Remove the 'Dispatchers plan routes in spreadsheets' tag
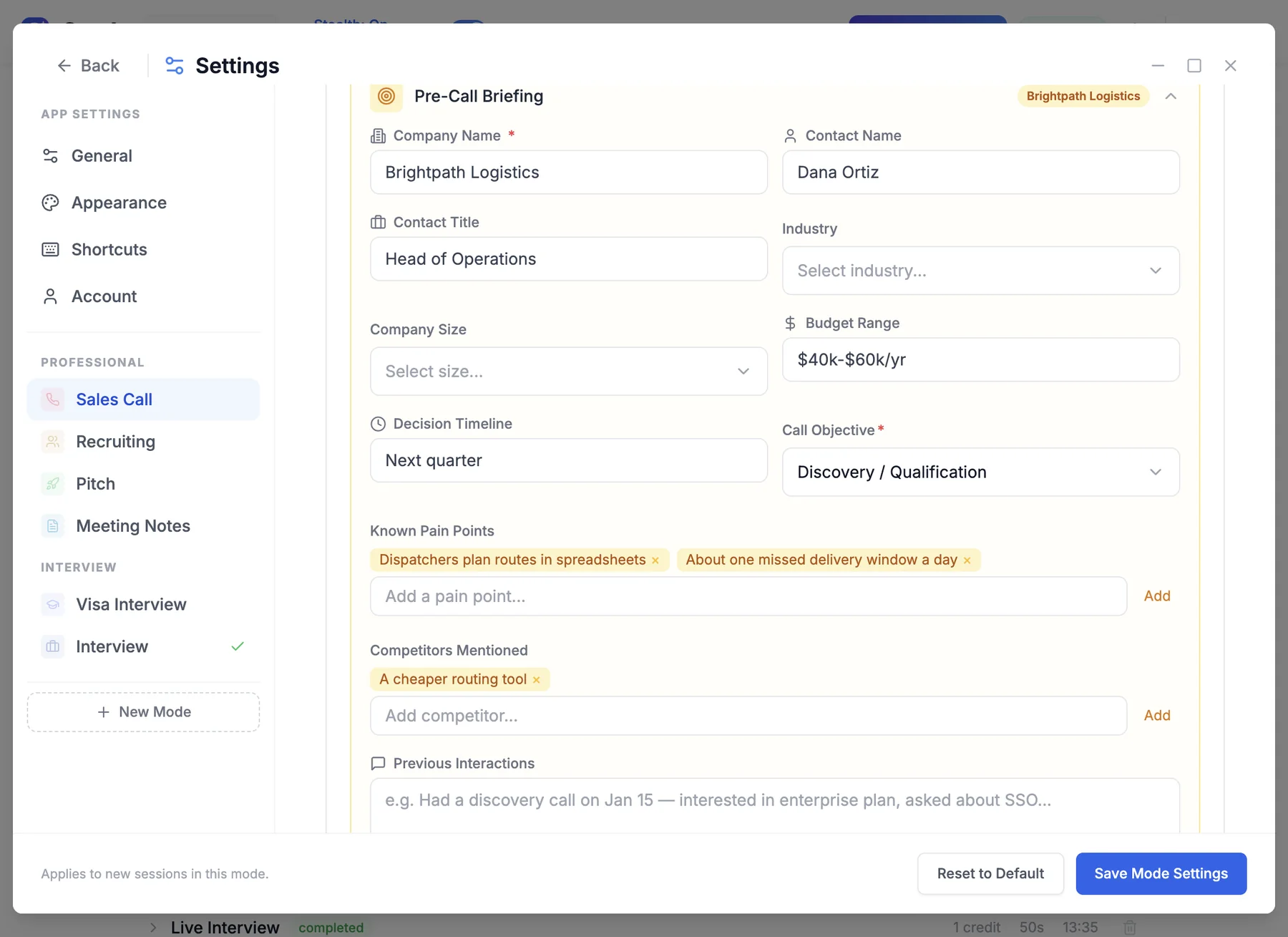Screen dimensions: 1288x937 [655, 560]
